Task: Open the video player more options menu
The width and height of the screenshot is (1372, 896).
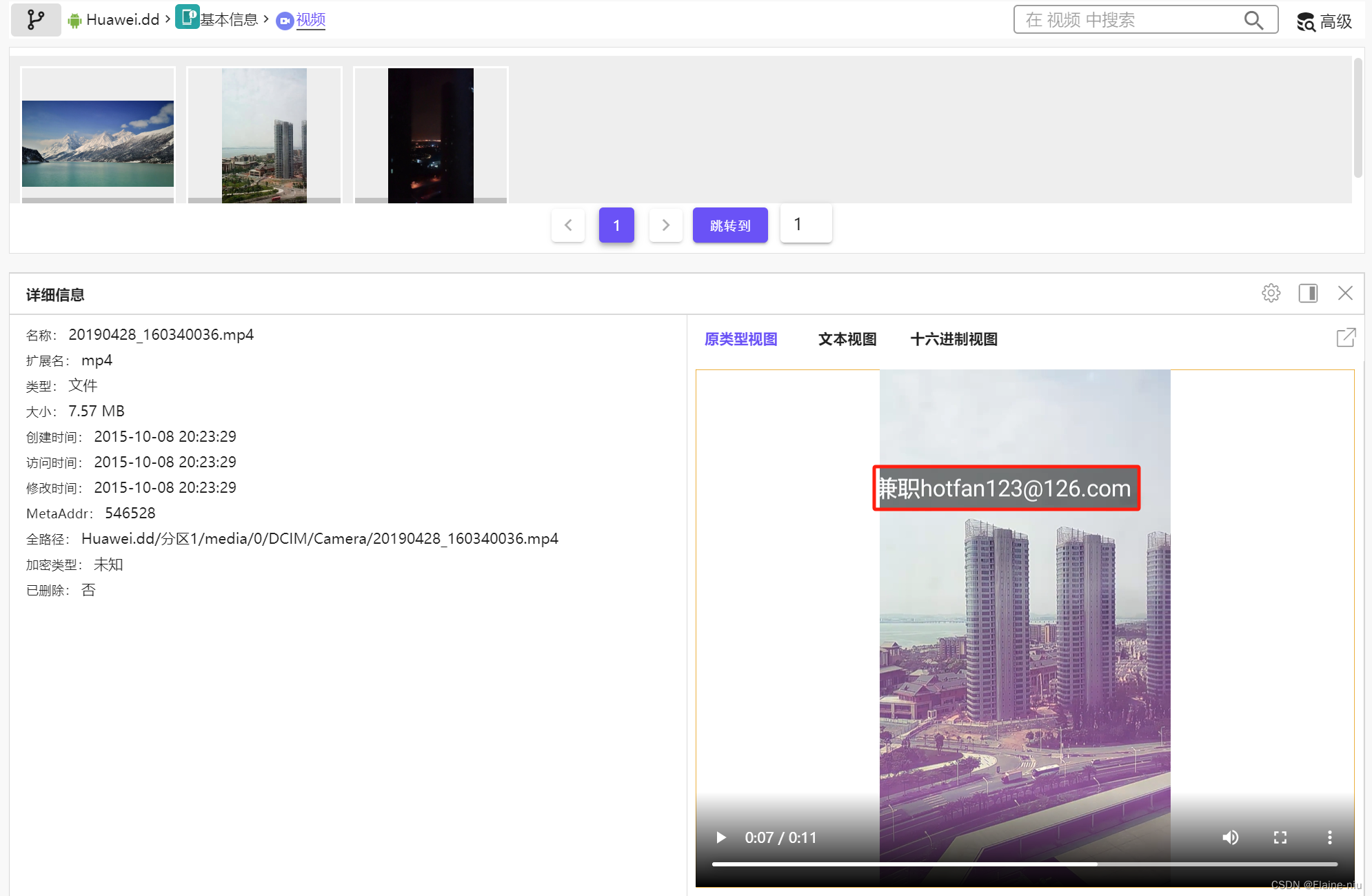Action: pos(1330,837)
